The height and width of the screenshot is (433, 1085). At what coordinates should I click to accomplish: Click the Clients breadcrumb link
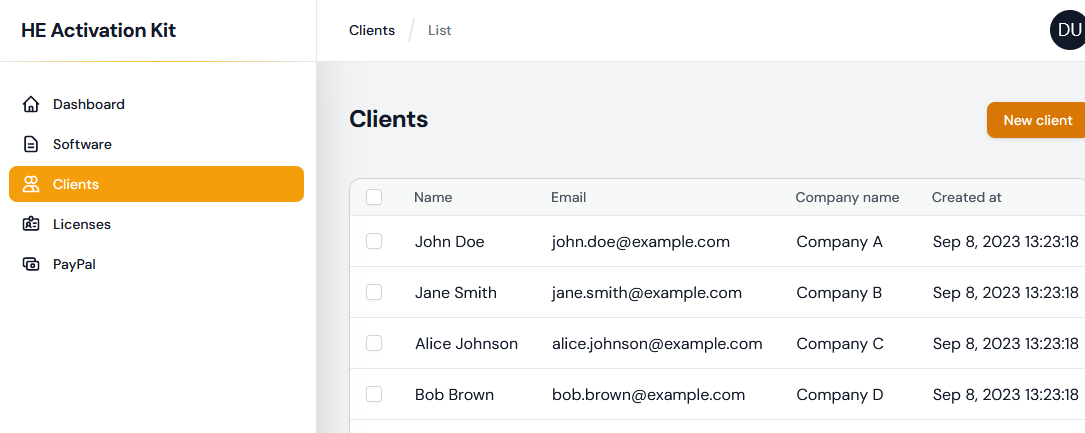click(372, 30)
